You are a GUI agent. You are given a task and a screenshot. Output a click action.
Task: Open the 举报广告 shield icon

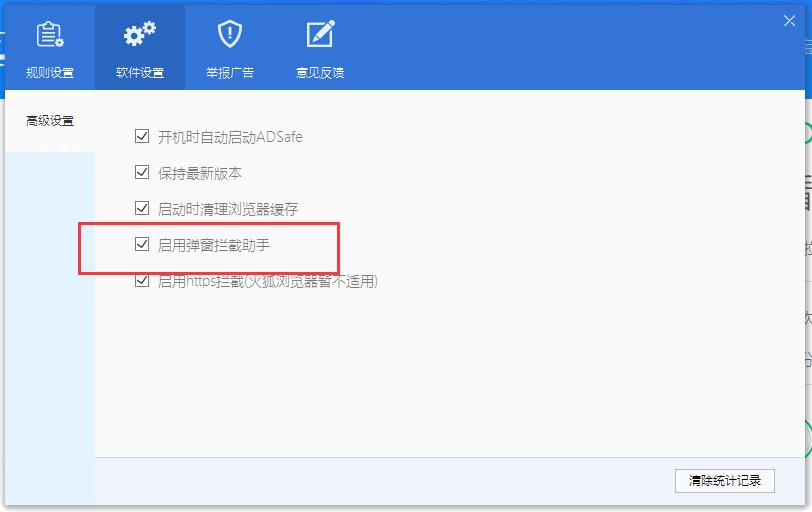230,34
